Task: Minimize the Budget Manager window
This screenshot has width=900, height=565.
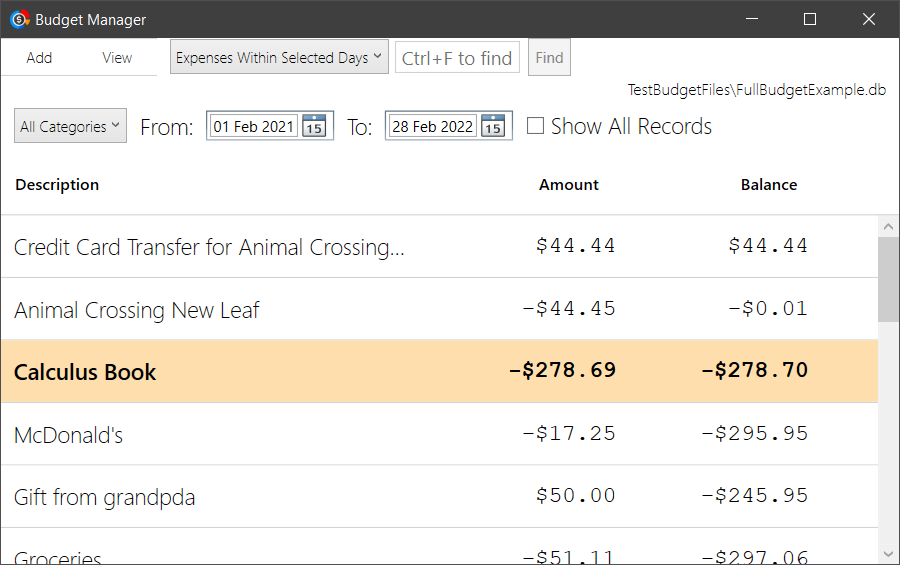Action: tap(752, 19)
